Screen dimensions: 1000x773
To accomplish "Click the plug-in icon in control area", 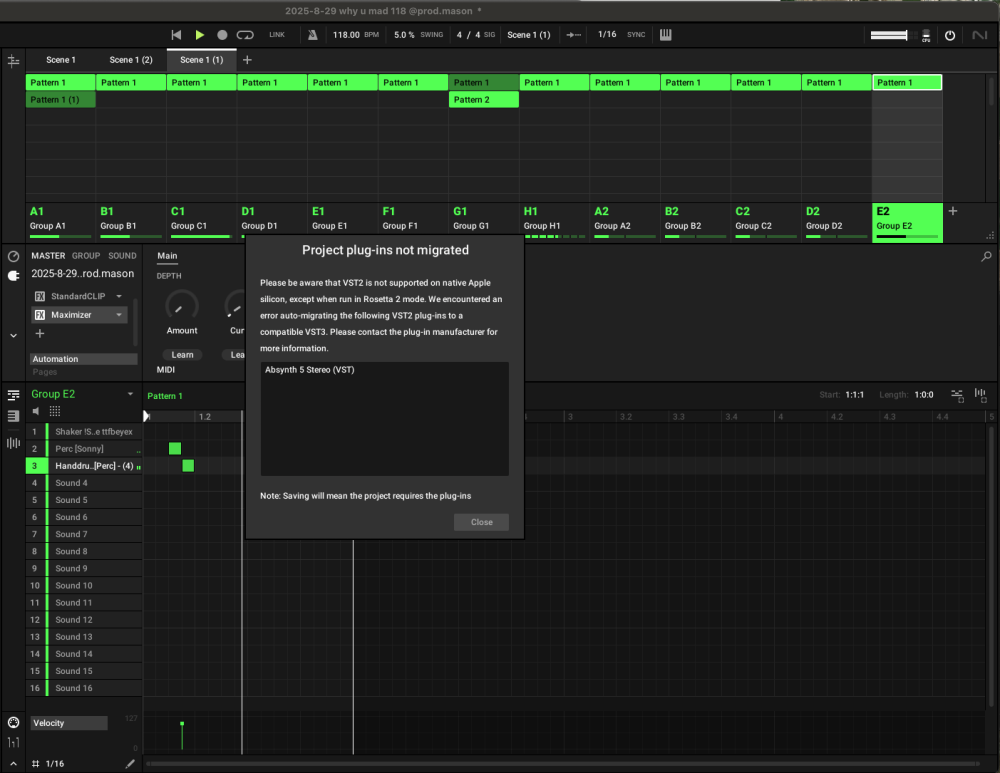I will point(13,276).
